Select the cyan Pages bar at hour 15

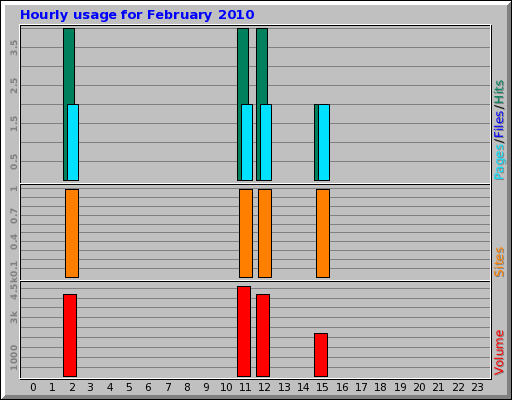coord(324,142)
